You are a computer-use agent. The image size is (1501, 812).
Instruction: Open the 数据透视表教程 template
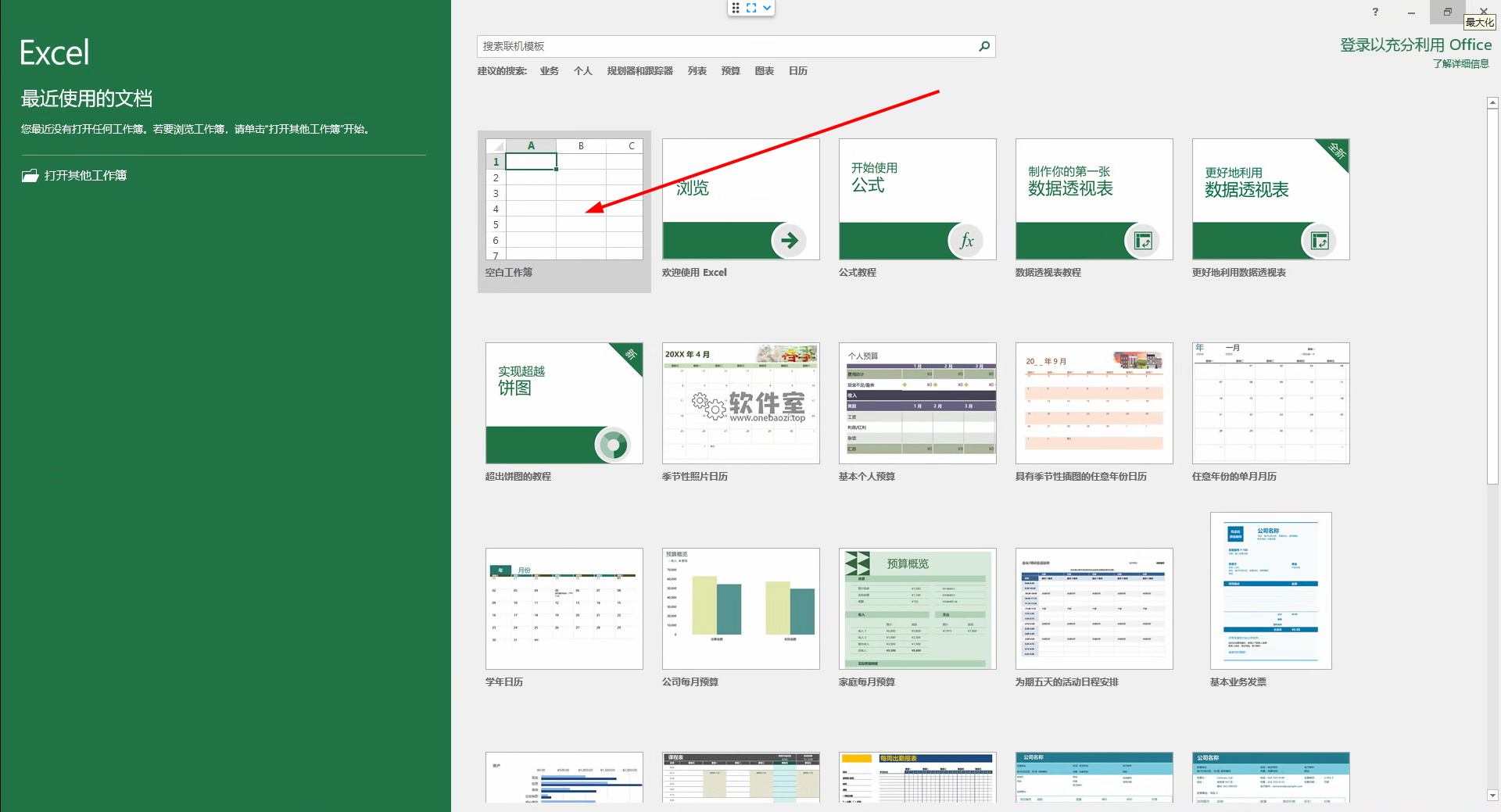point(1094,209)
